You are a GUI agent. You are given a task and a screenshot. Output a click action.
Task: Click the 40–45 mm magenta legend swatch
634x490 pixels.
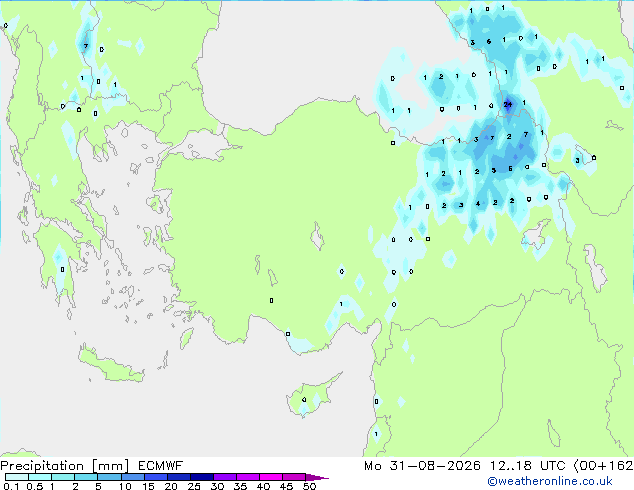(271, 477)
